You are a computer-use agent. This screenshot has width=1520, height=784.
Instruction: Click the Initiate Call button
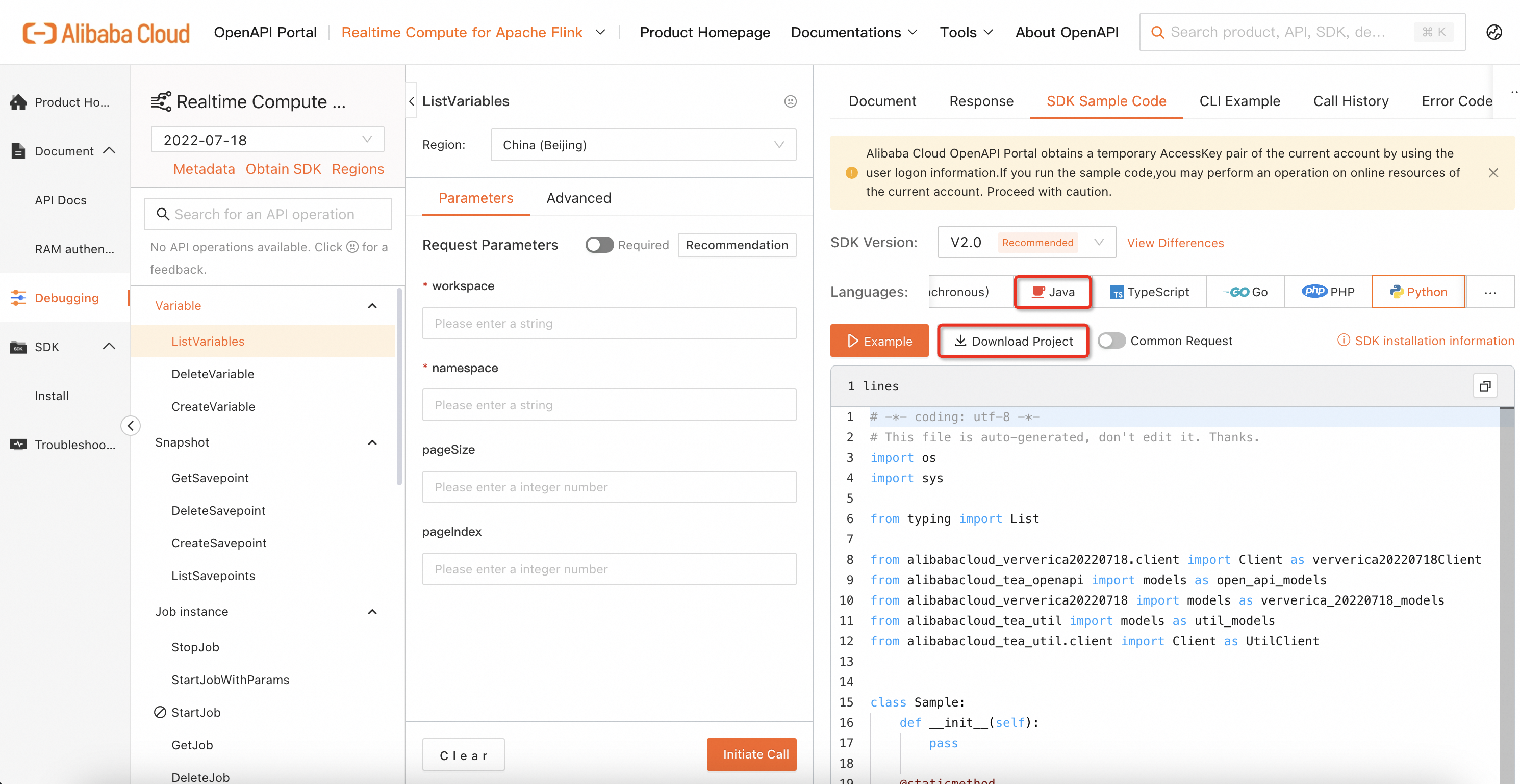[x=751, y=754]
